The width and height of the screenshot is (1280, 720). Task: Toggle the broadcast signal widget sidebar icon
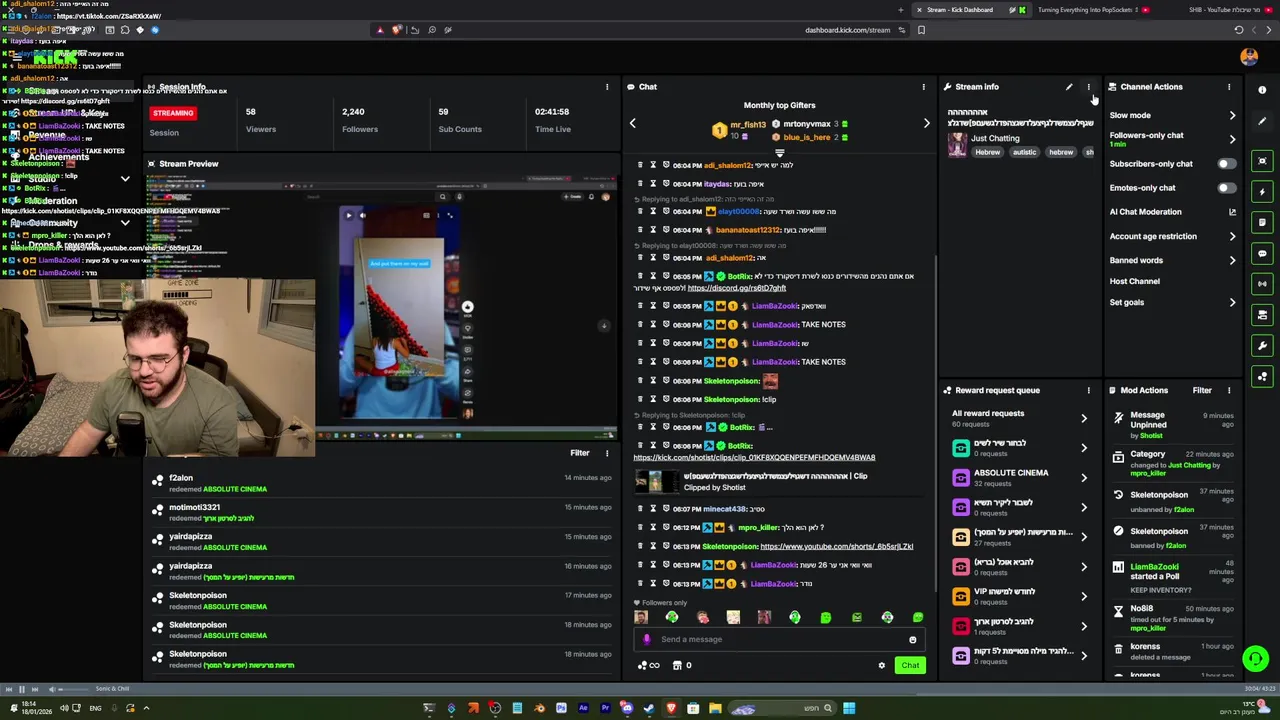1262,284
